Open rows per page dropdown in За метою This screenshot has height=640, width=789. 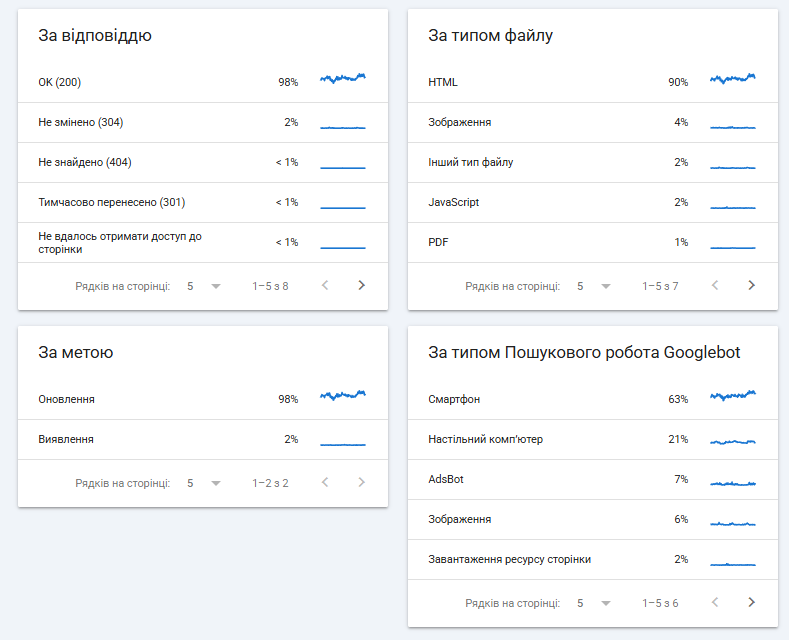(204, 483)
